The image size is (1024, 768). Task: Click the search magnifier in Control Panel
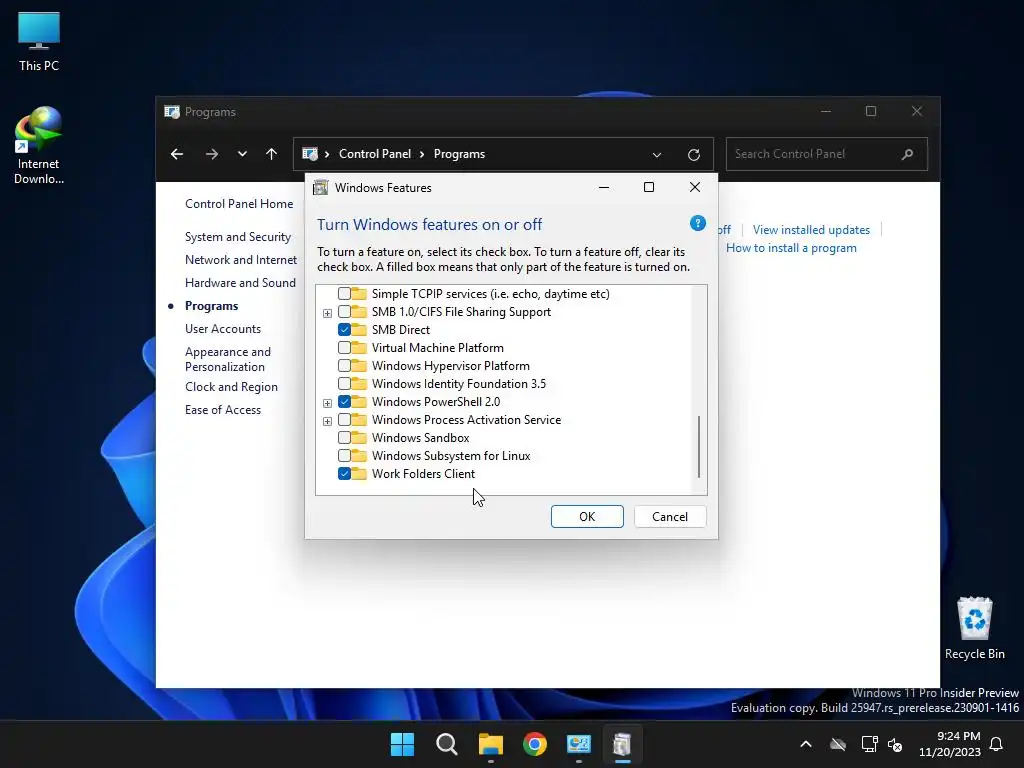pyautogui.click(x=907, y=154)
